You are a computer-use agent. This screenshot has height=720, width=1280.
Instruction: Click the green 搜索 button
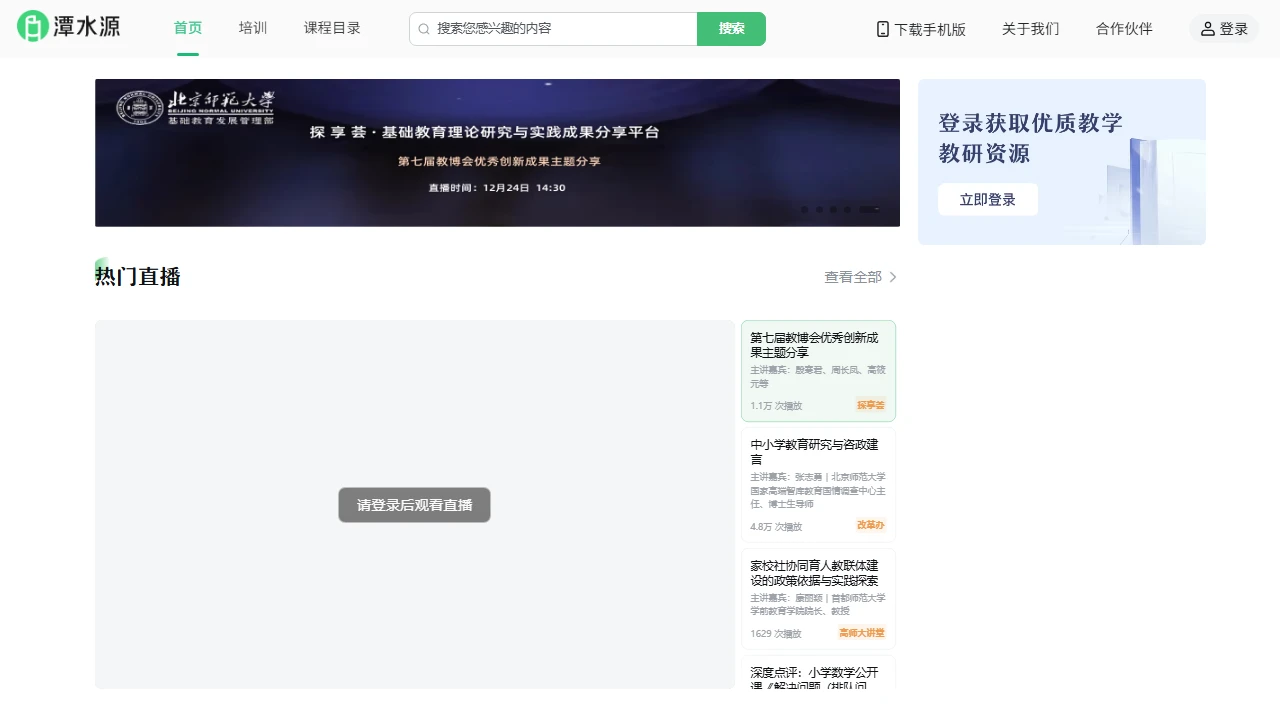(731, 29)
